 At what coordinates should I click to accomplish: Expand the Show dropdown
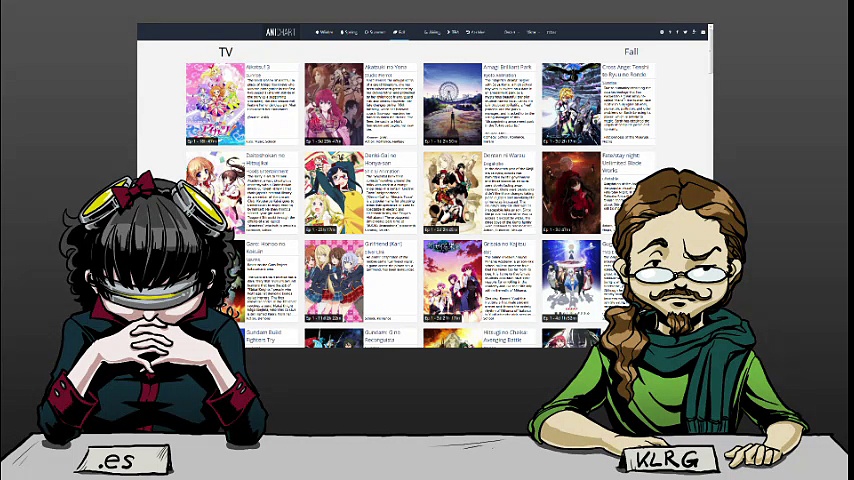(533, 32)
